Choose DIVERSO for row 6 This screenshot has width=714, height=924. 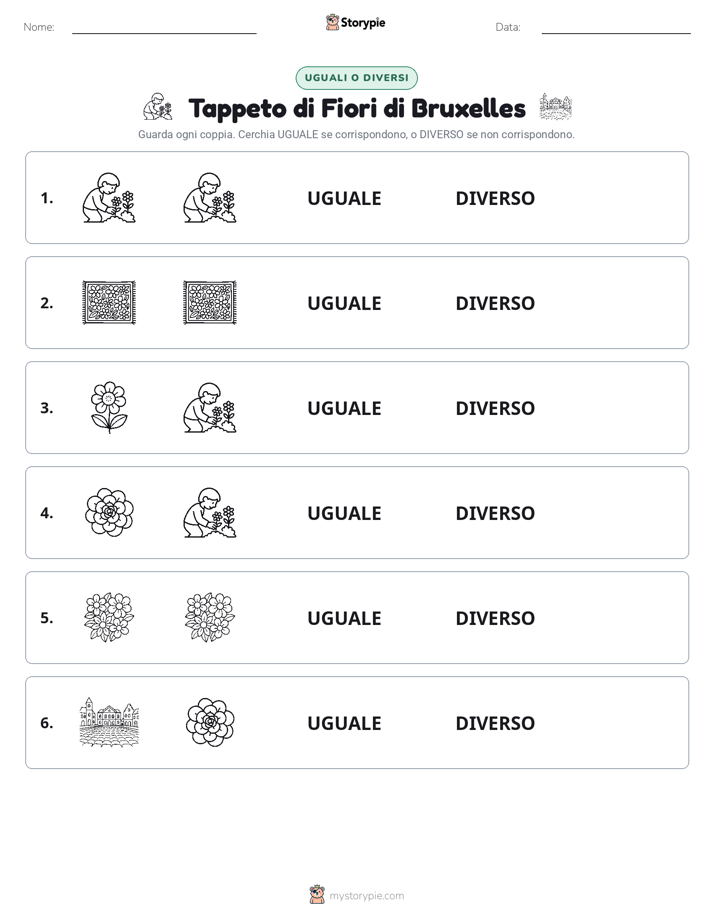coord(495,723)
